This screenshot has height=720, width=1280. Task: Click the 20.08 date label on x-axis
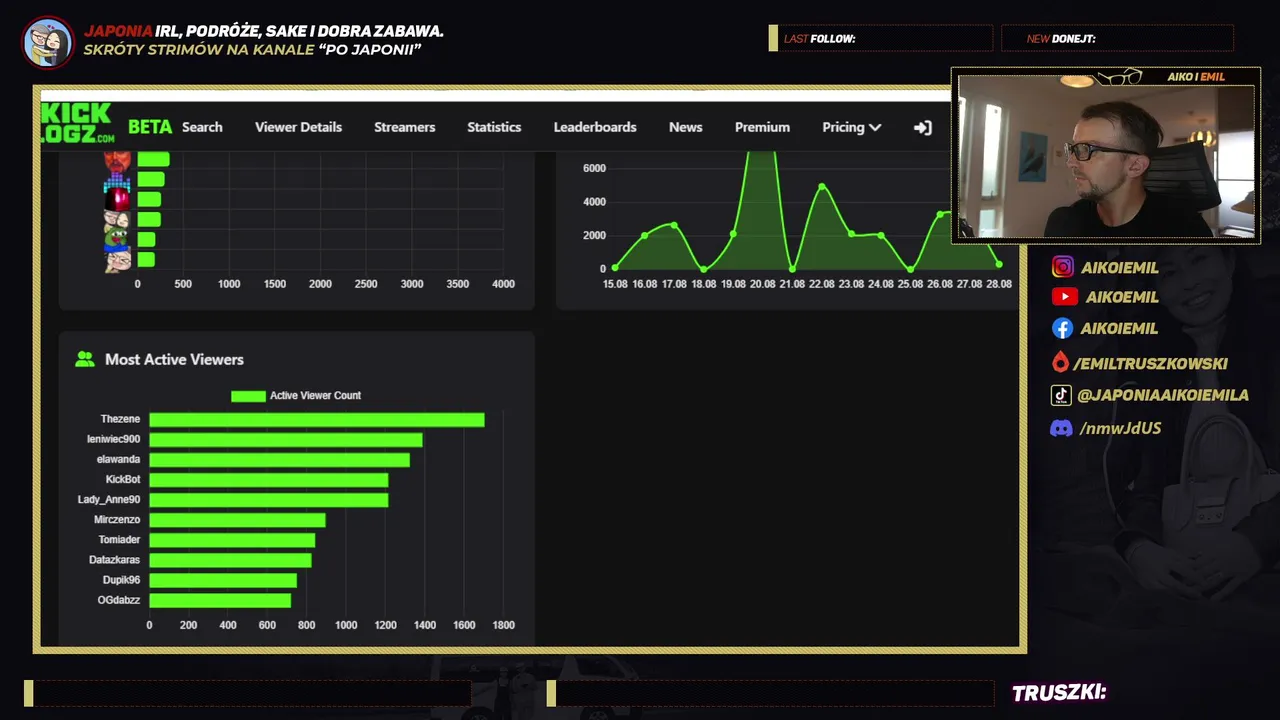(x=762, y=284)
